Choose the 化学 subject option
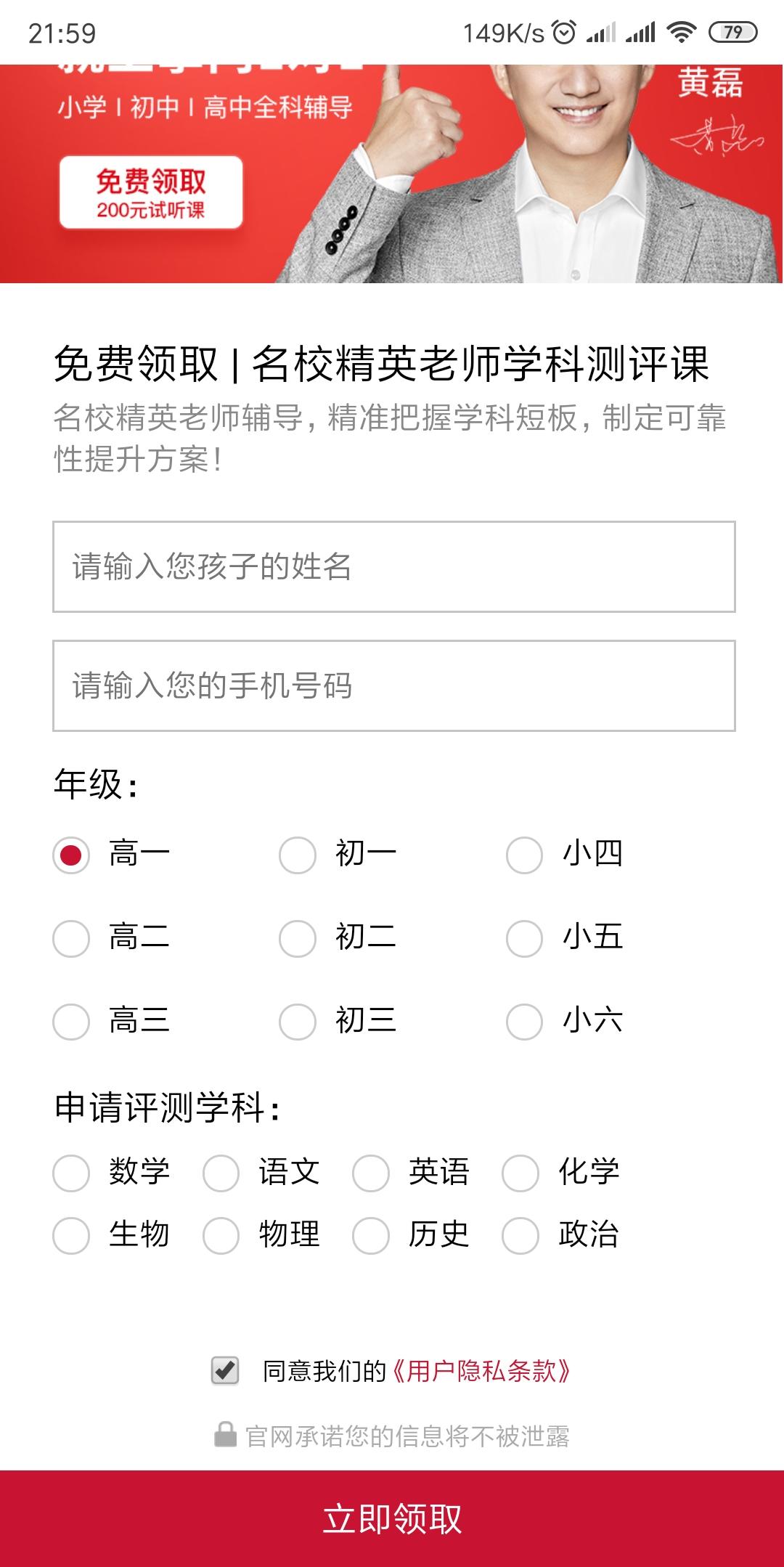The width and height of the screenshot is (784, 1567). coord(520,1173)
